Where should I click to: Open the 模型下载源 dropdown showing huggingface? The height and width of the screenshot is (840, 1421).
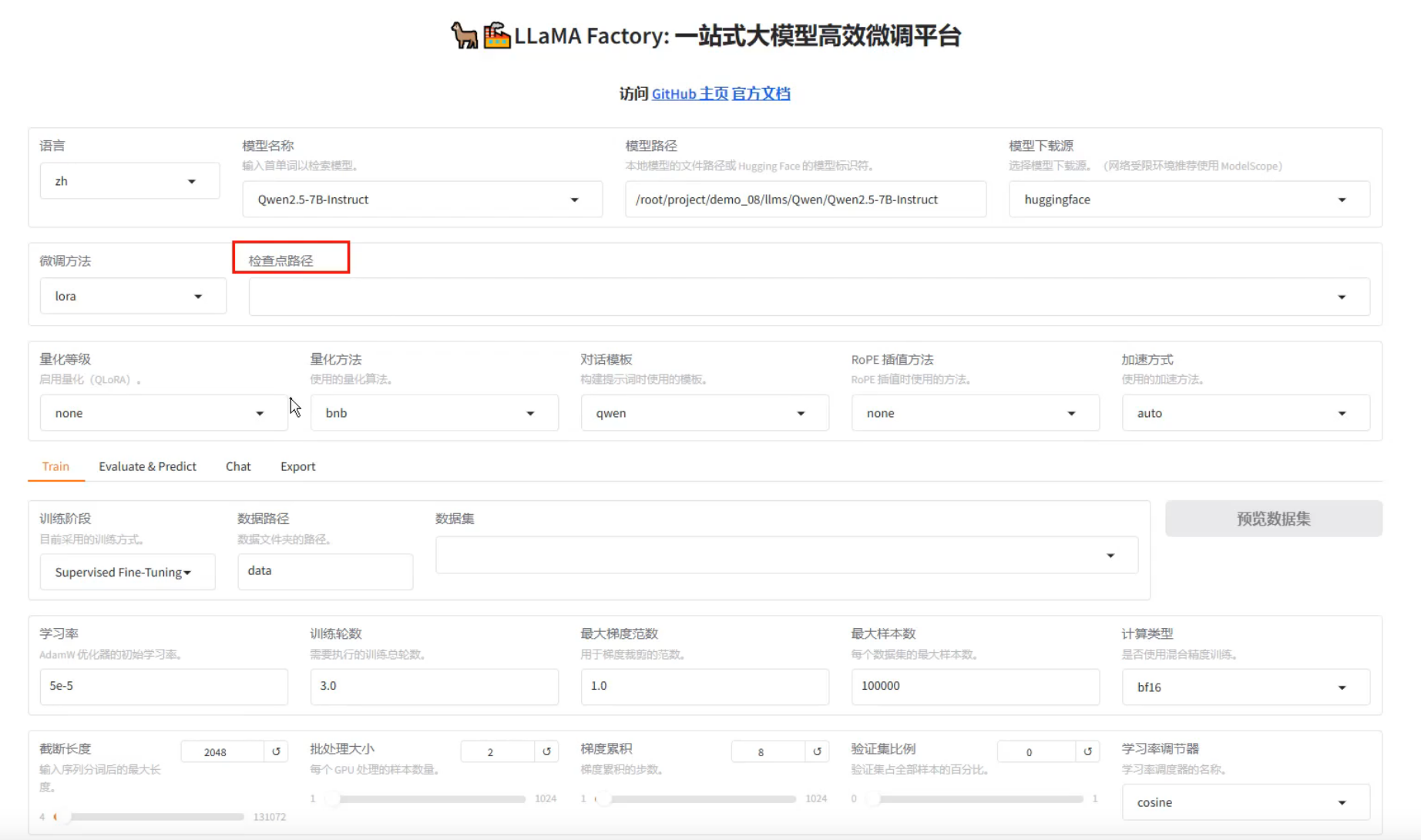[1189, 200]
